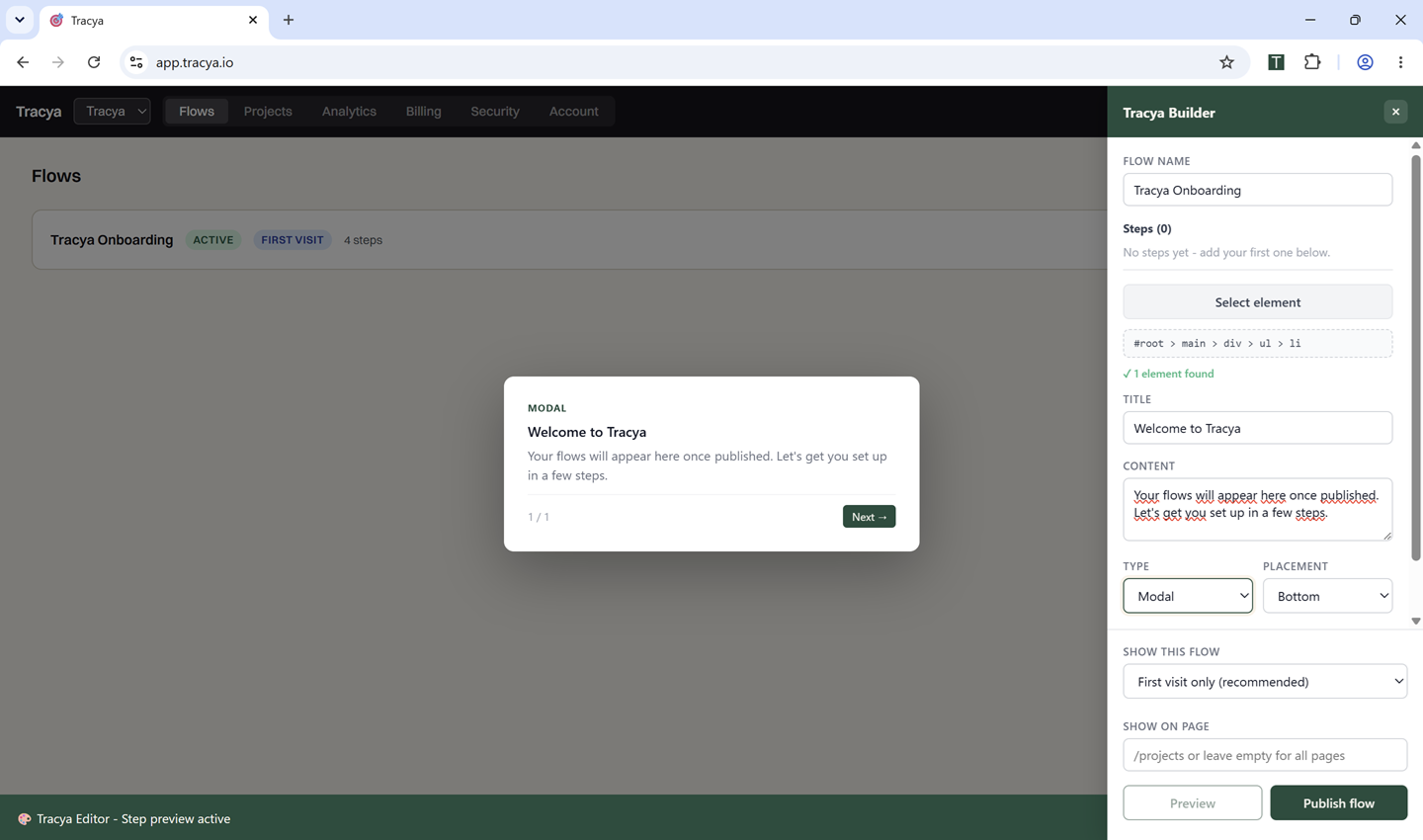Screen dimensions: 1423x840
Task: Click the Select element button
Action: tap(1258, 302)
